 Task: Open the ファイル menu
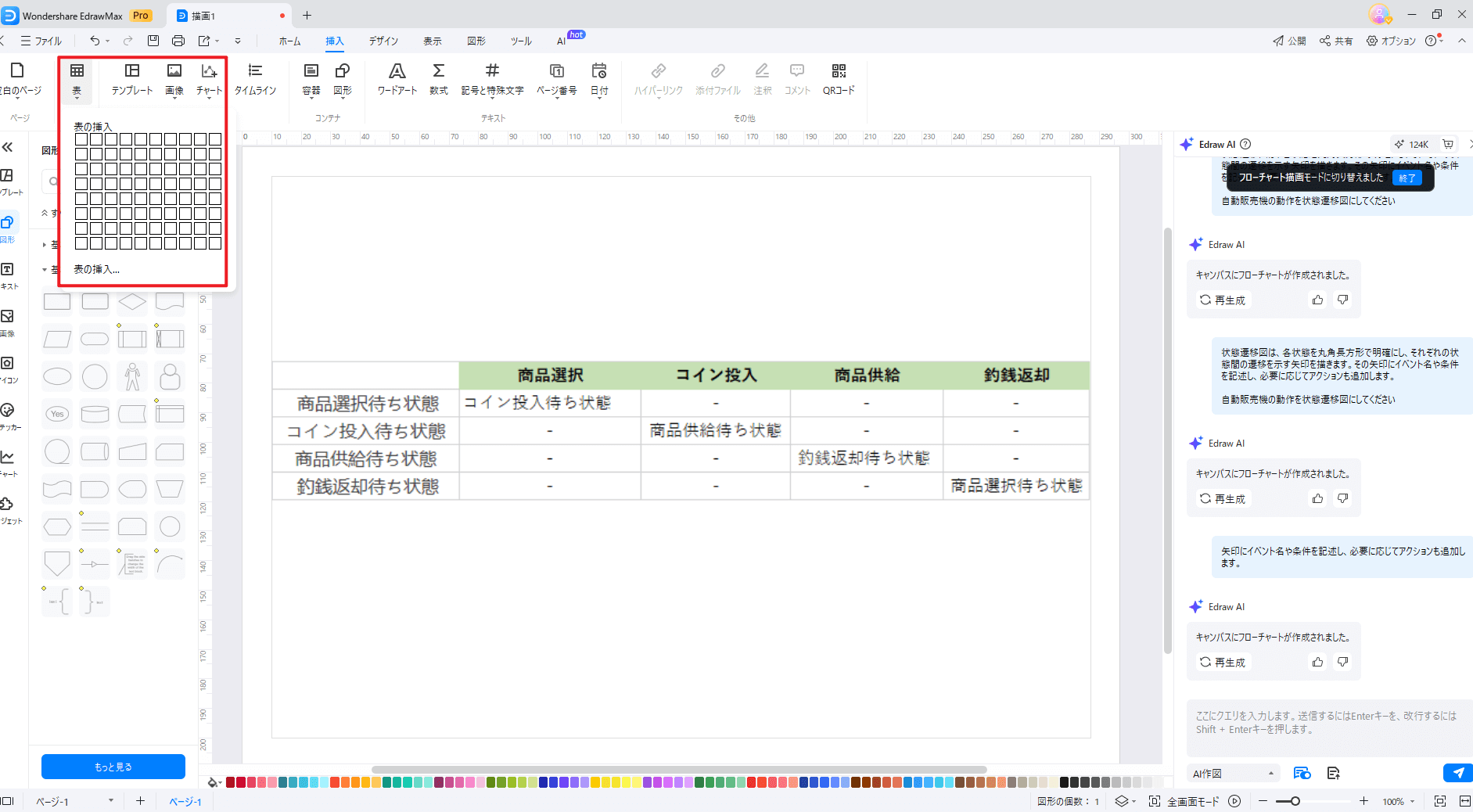click(x=41, y=41)
